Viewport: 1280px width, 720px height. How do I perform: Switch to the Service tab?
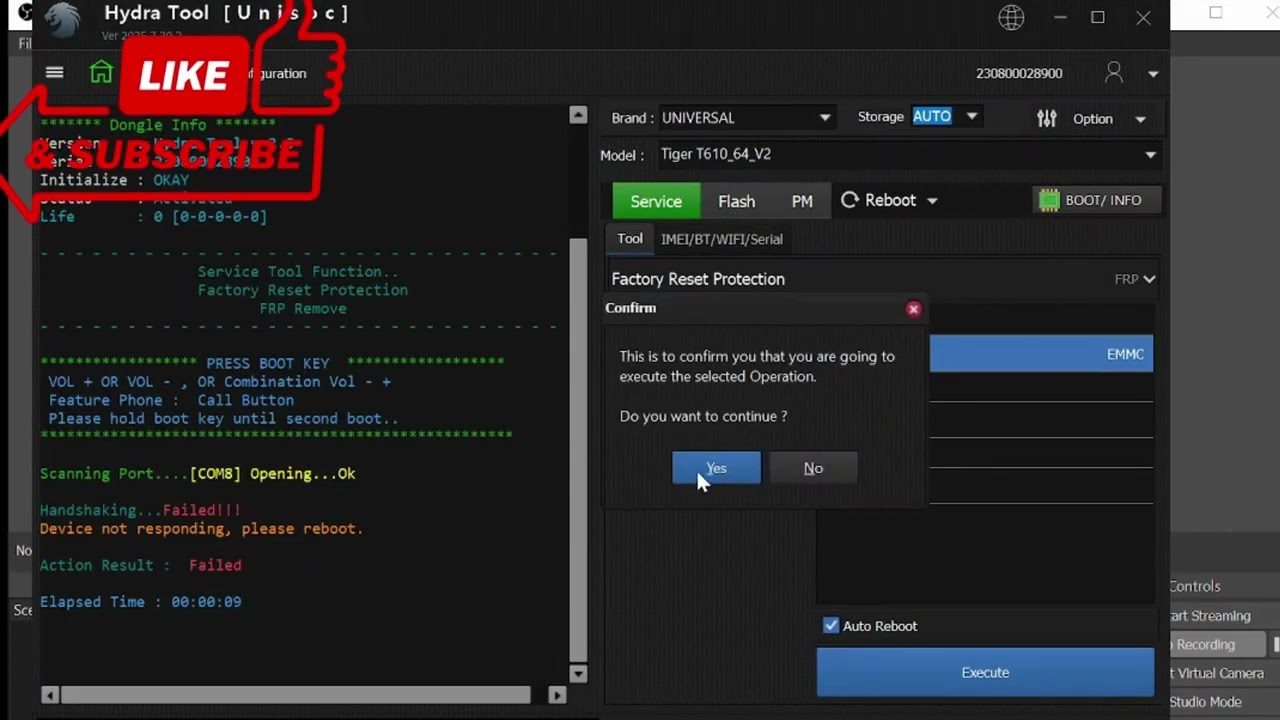click(x=656, y=201)
